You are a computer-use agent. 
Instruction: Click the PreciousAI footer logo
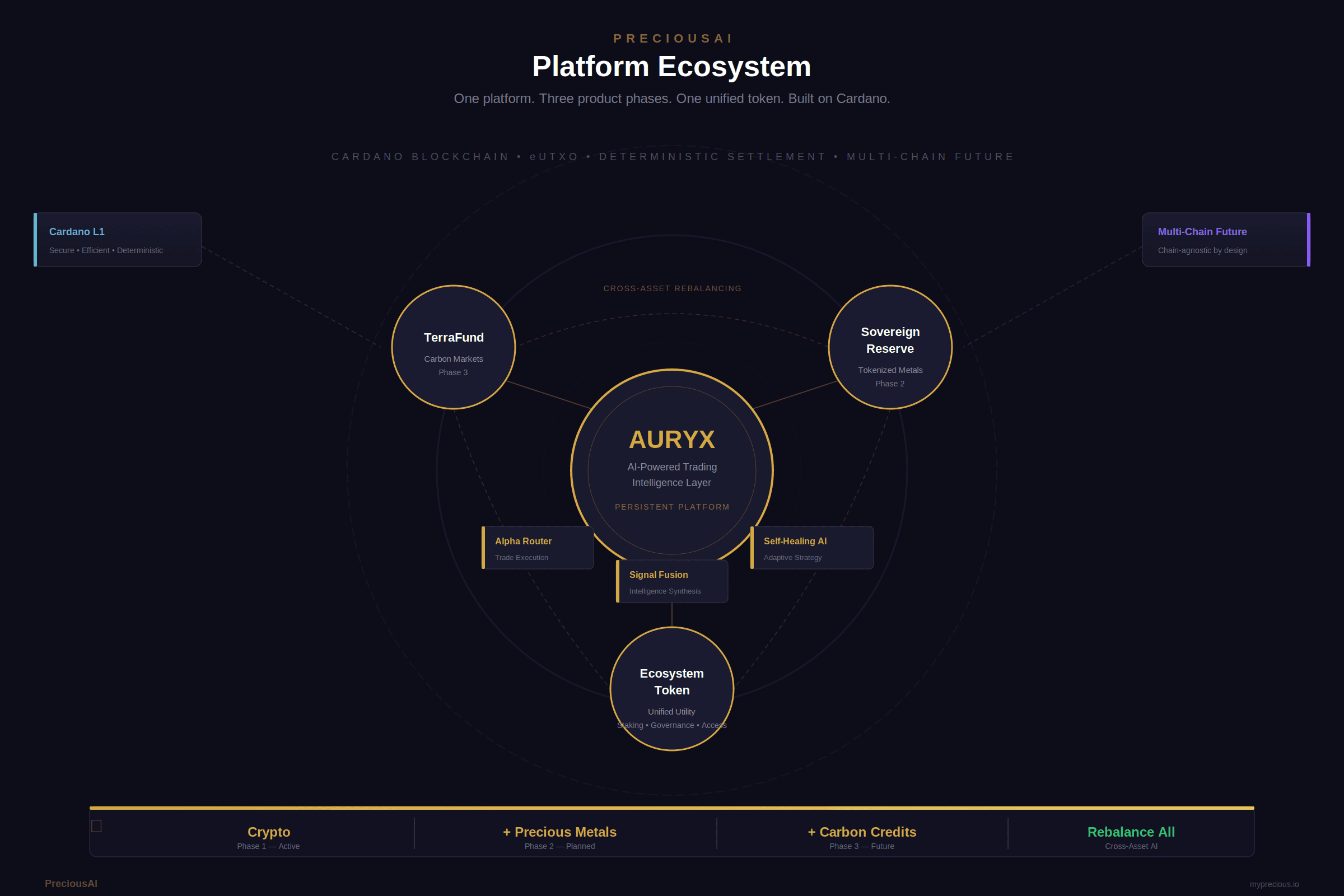[x=71, y=883]
